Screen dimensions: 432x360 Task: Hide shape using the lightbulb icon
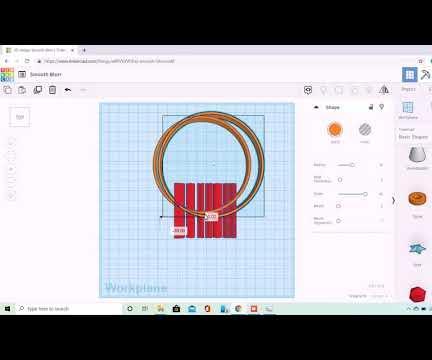(382, 107)
